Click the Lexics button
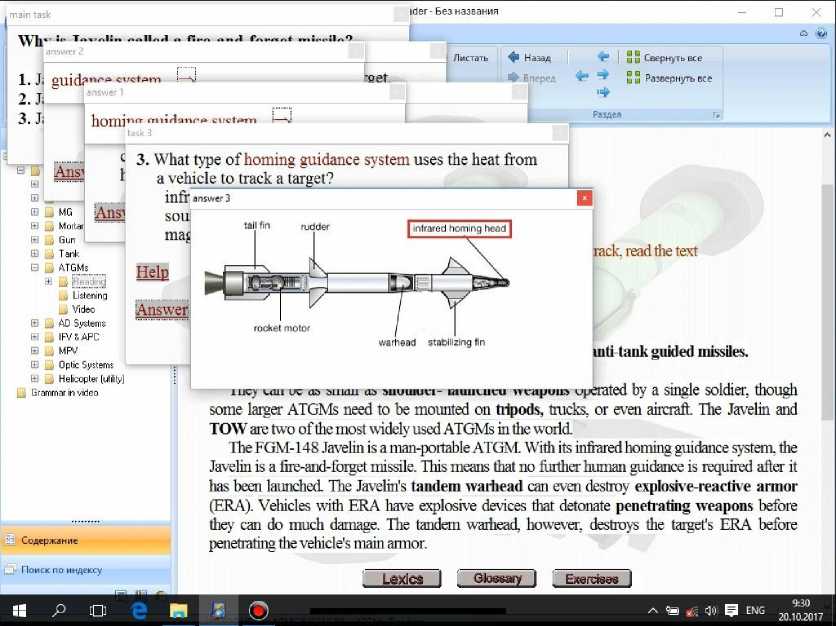The image size is (836, 626). [402, 579]
